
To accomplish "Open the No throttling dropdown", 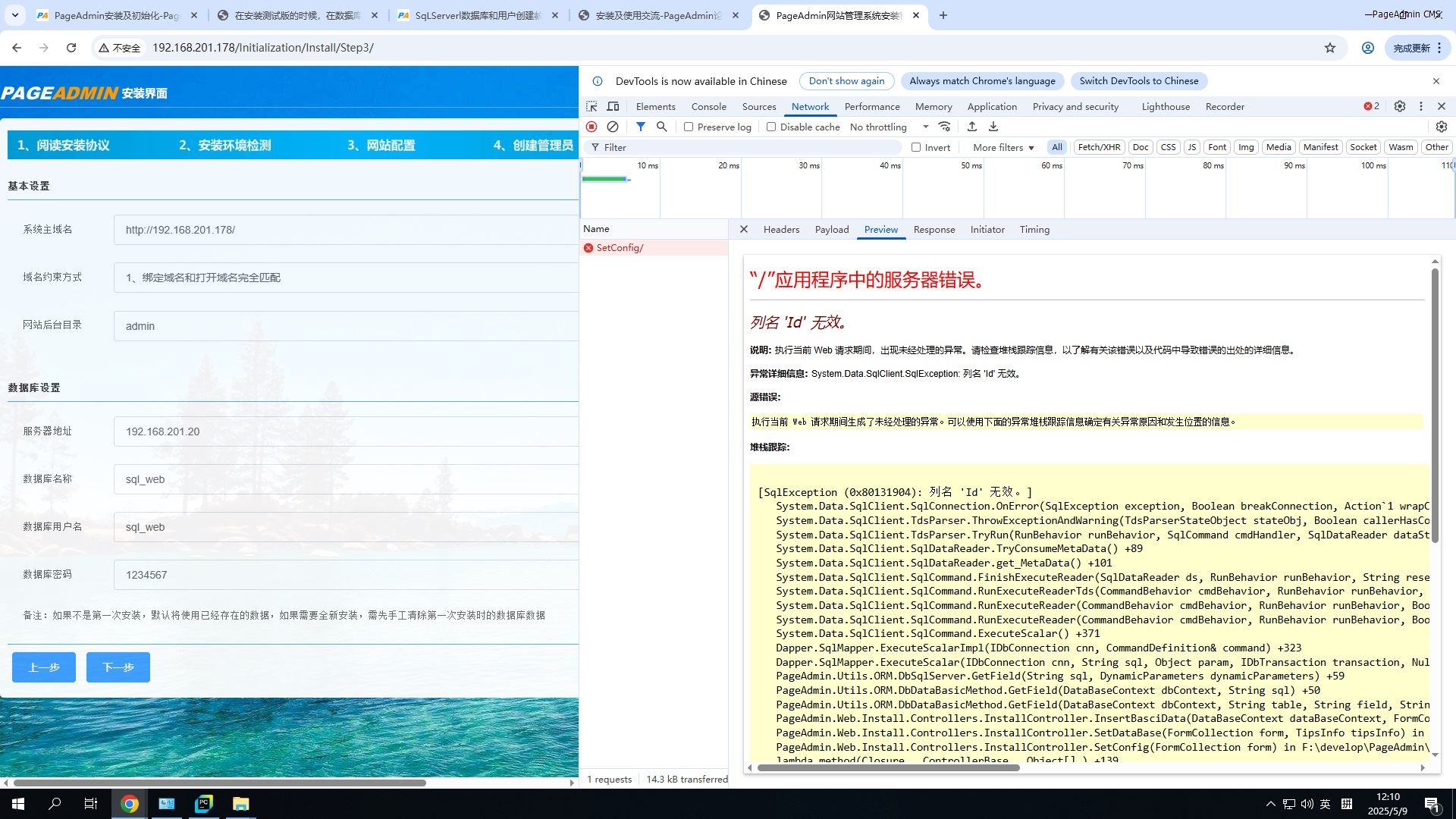I will pos(889,127).
